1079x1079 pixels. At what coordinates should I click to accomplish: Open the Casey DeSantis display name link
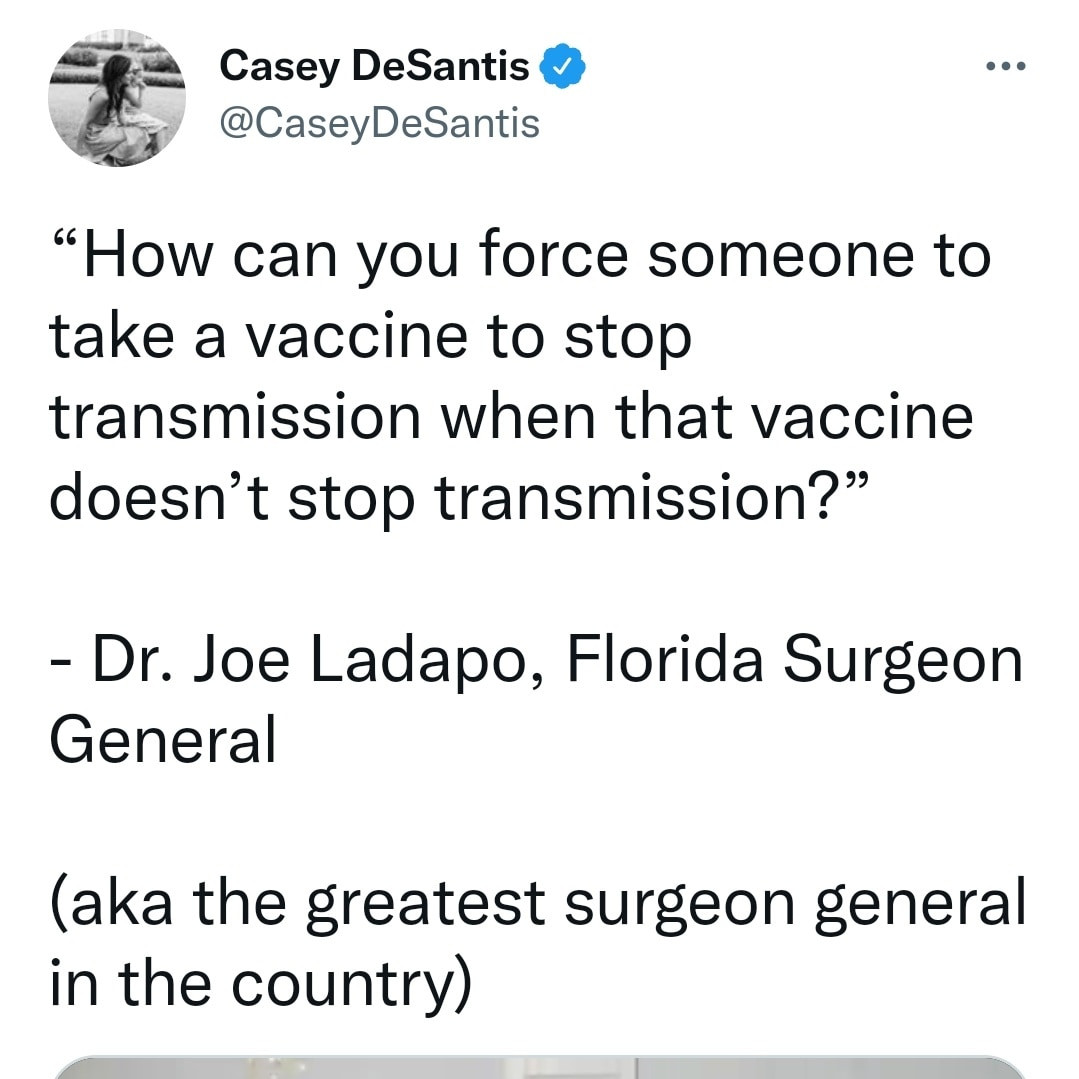(374, 66)
